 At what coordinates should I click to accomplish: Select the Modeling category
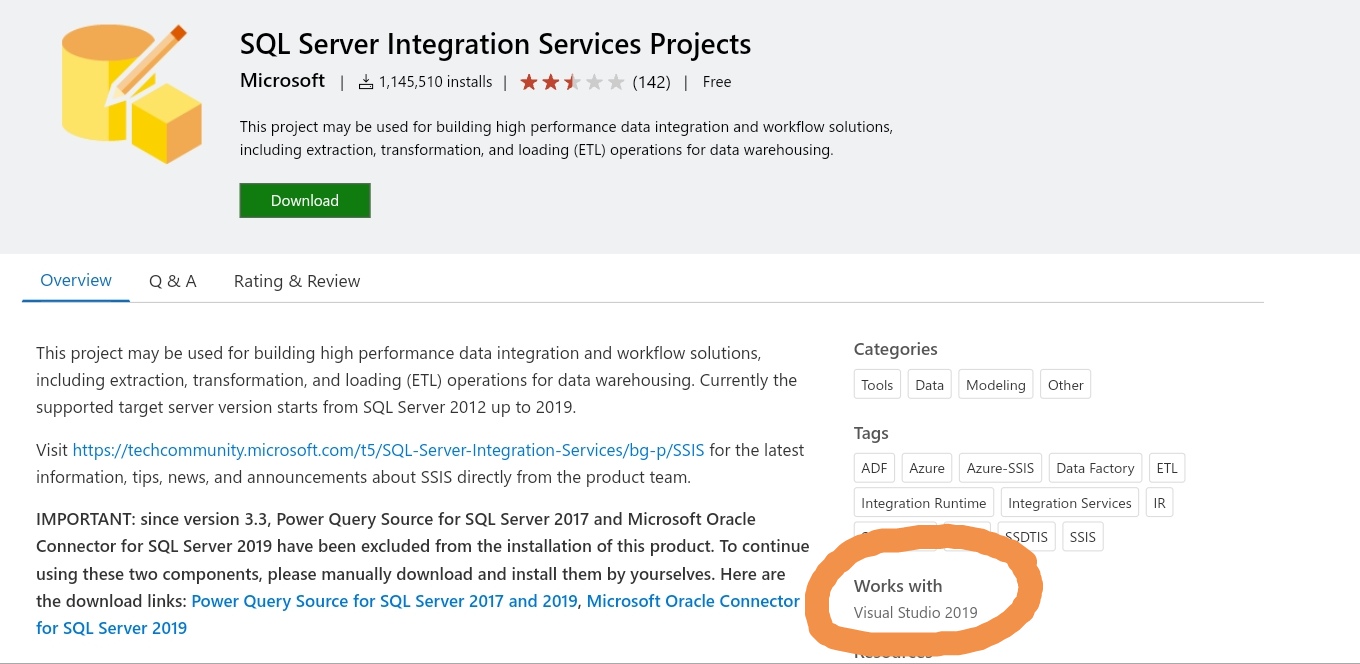995,385
